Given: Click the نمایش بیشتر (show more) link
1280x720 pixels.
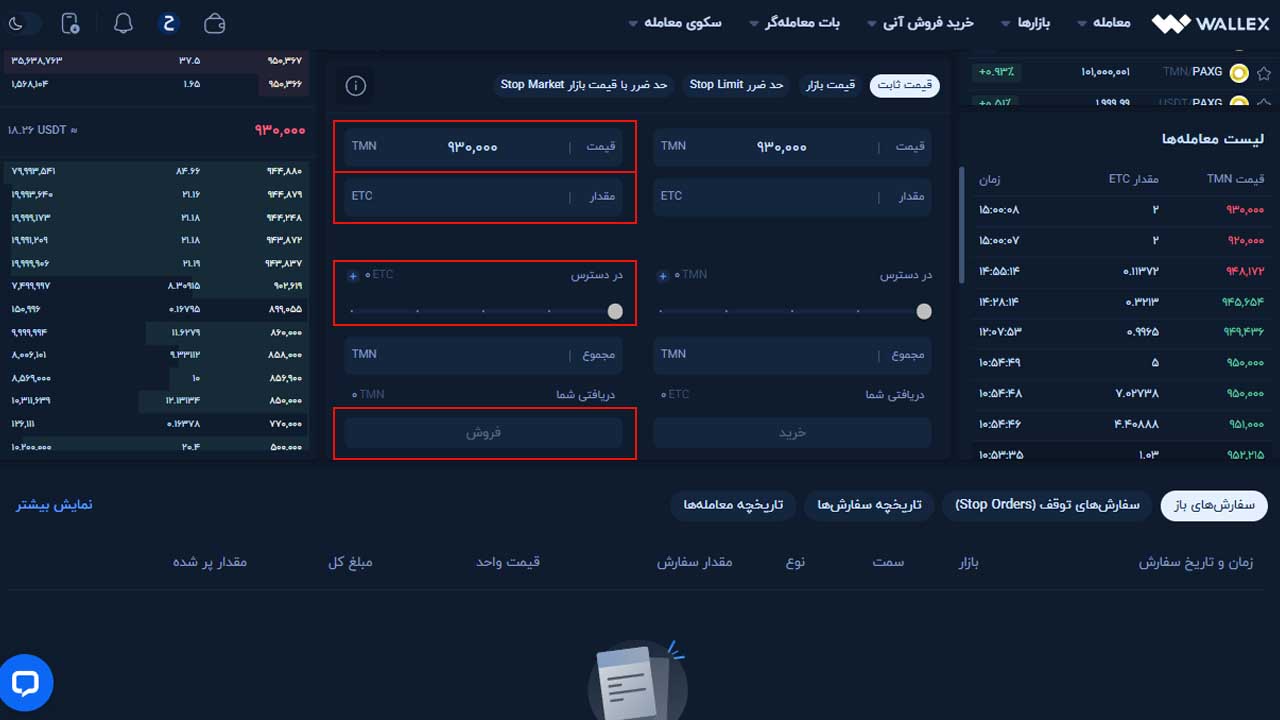Looking at the screenshot, I should 54,504.
